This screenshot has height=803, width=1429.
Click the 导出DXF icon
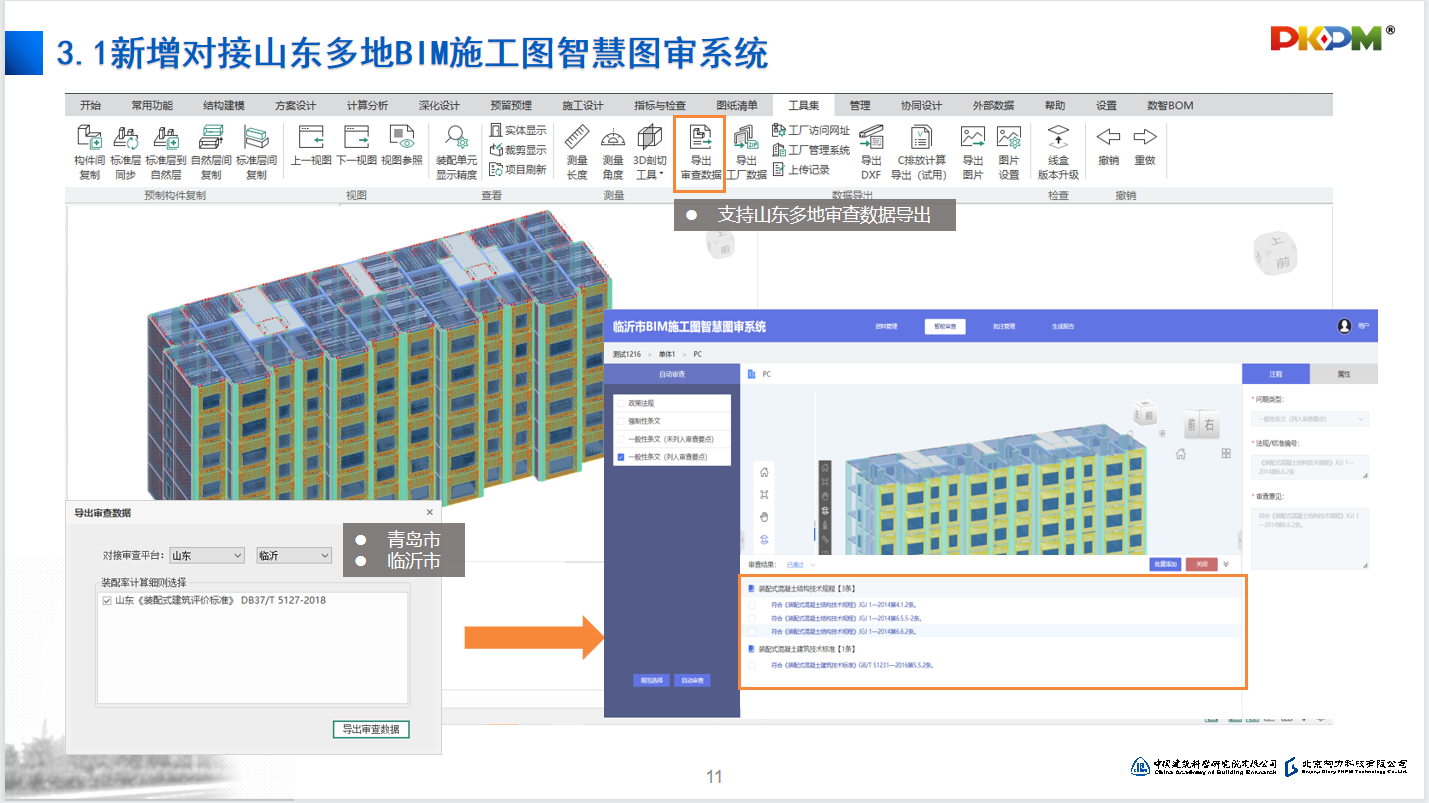coord(871,152)
